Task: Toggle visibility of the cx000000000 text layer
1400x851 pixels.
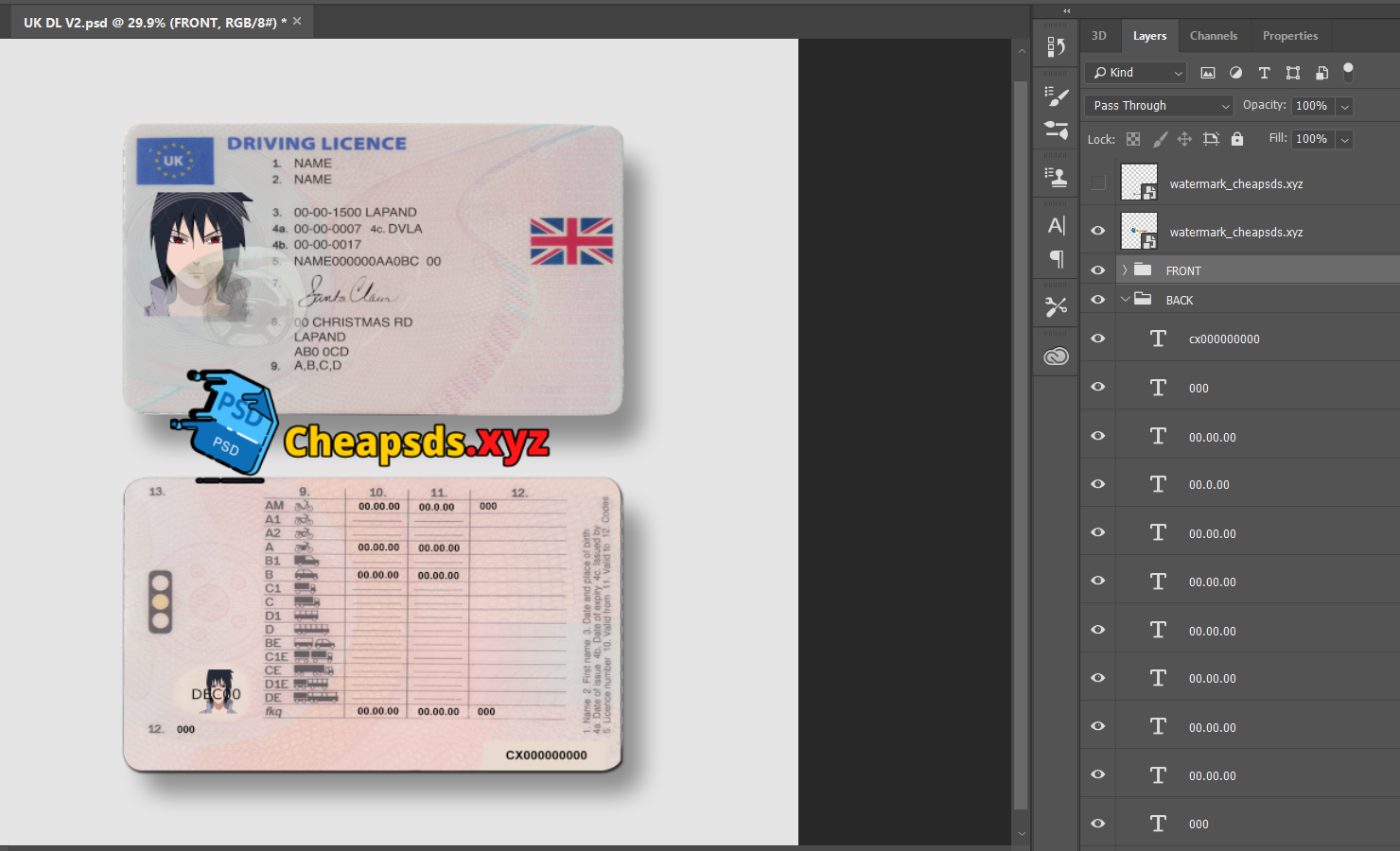Action: point(1098,339)
